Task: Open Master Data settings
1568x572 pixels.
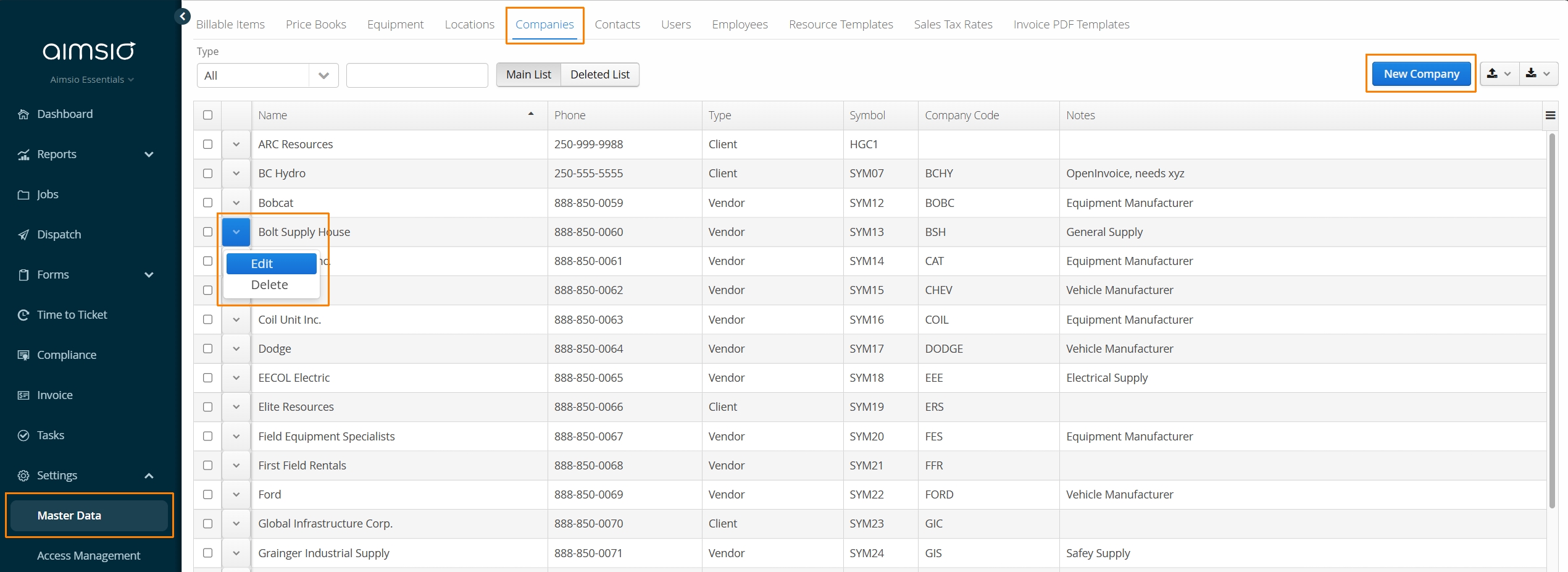Action: tap(90, 515)
